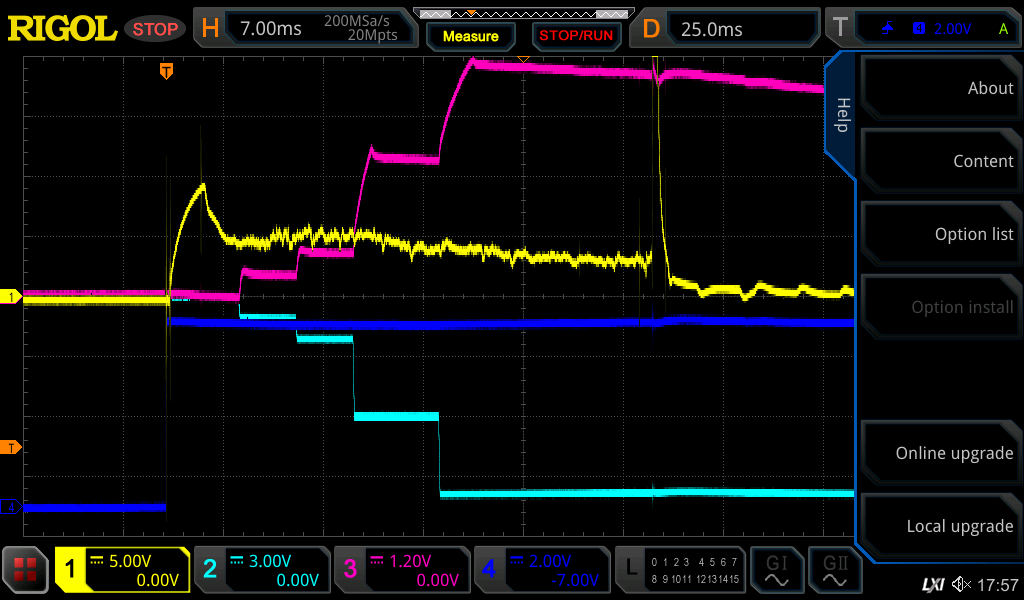Image resolution: width=1024 pixels, height=600 pixels.
Task: Toggle channel 3 magenta 1.20V label
Action: coord(401,570)
